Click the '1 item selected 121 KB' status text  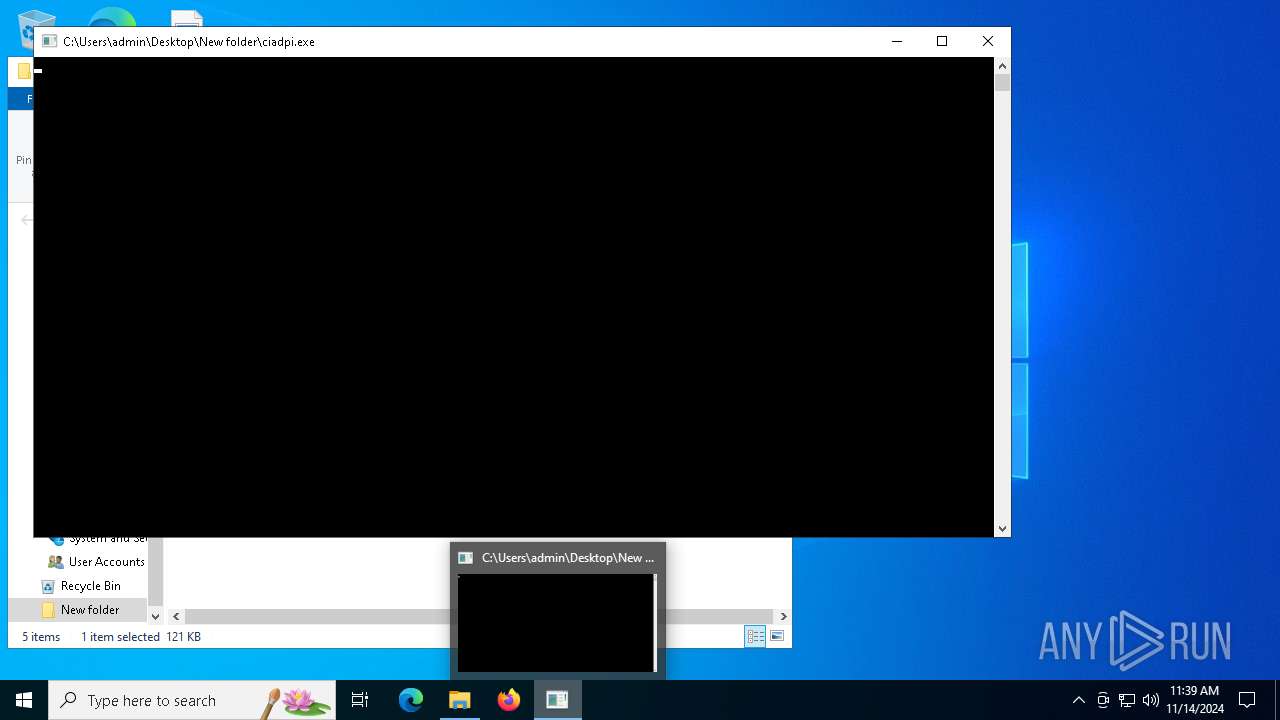click(141, 637)
